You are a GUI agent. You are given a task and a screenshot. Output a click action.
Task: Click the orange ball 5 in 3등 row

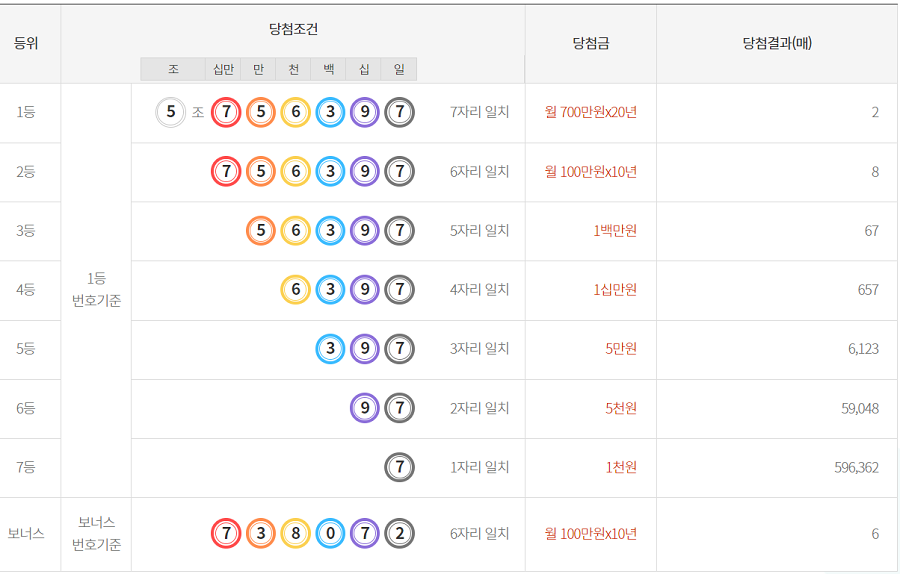(x=260, y=231)
